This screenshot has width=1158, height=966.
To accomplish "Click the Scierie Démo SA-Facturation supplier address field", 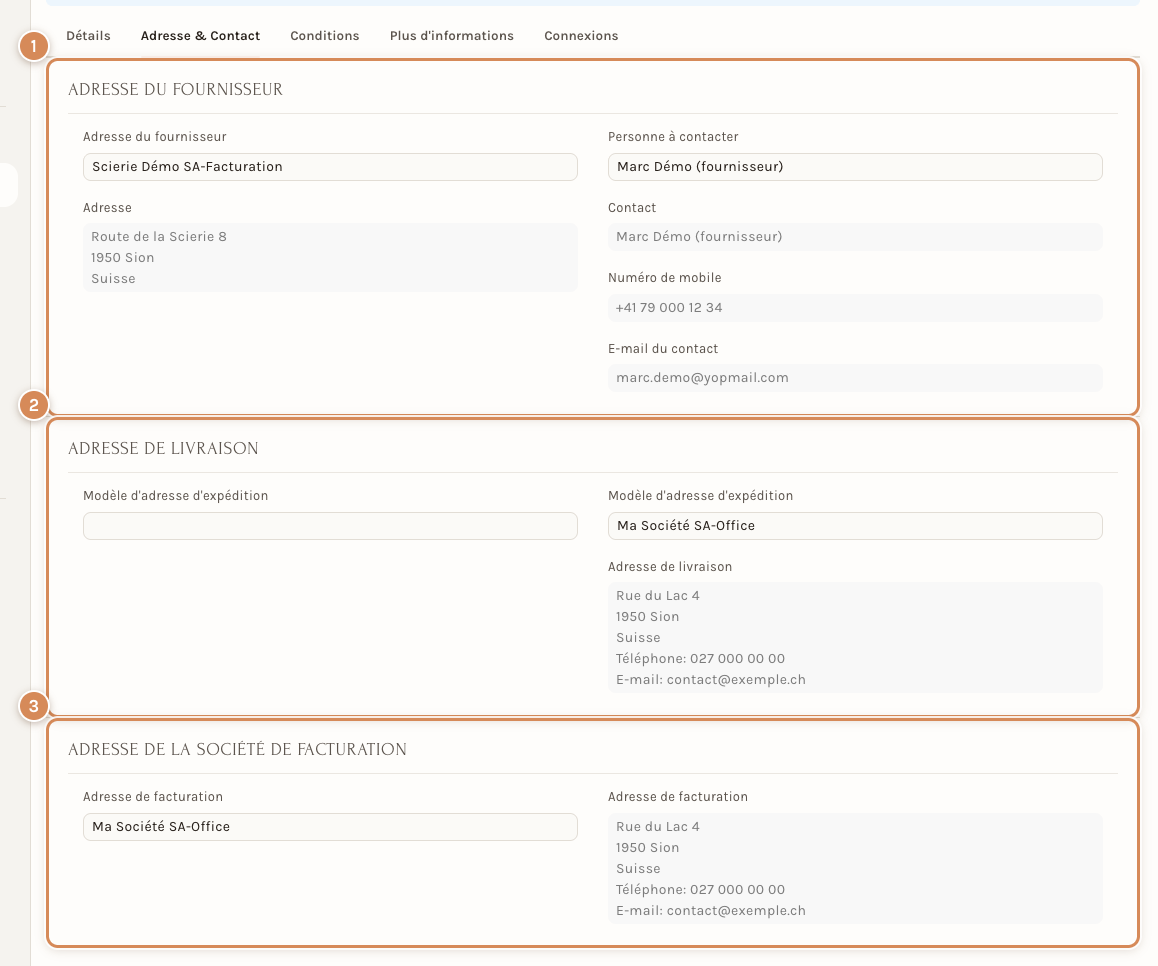I will coord(330,167).
